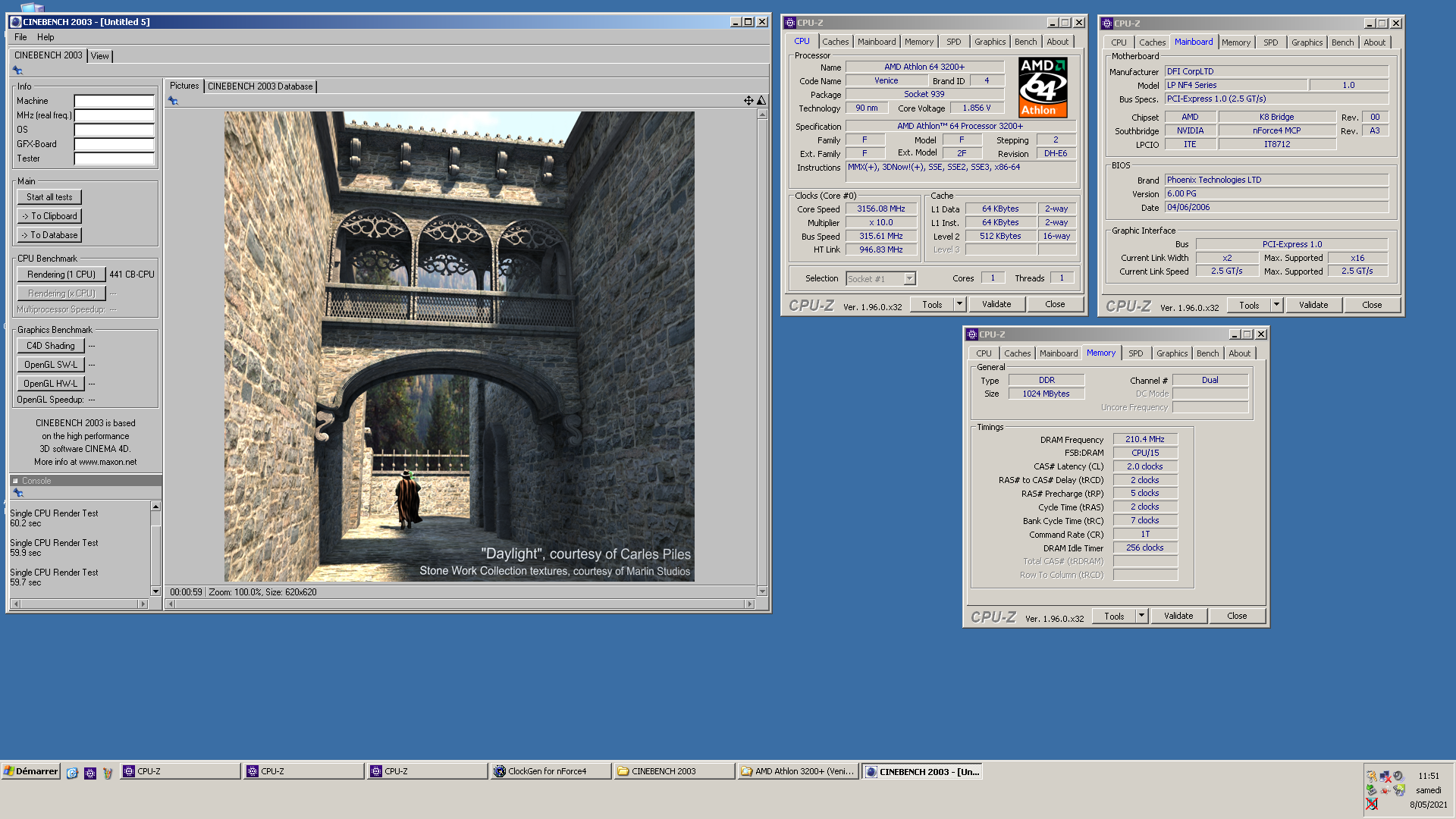This screenshot has height=819, width=1456.
Task: Click the third quick launch icon next to CPU-Z
Action: [108, 773]
